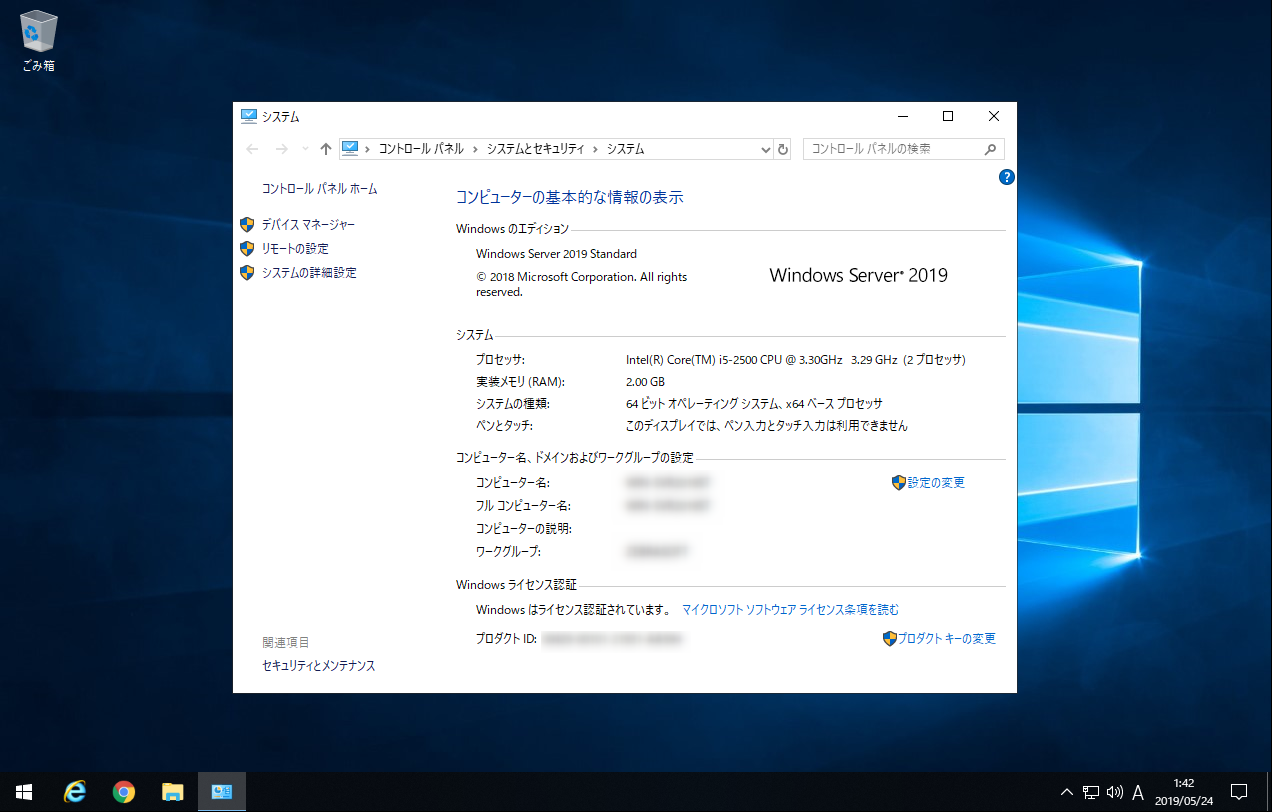This screenshot has width=1272, height=812.
Task: Open Google Chrome from the taskbar
Action: pos(124,792)
